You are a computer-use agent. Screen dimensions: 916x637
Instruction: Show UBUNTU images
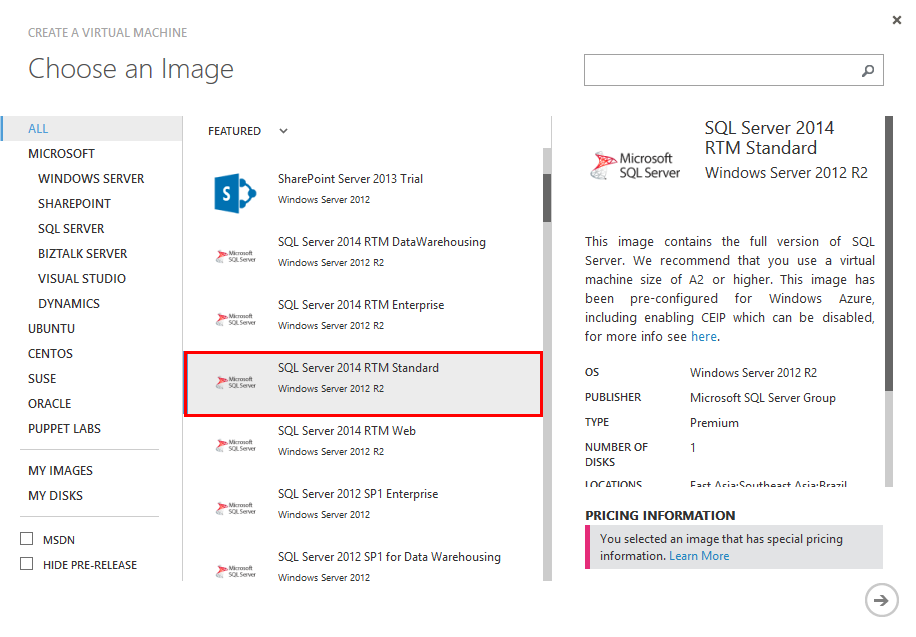(51, 329)
